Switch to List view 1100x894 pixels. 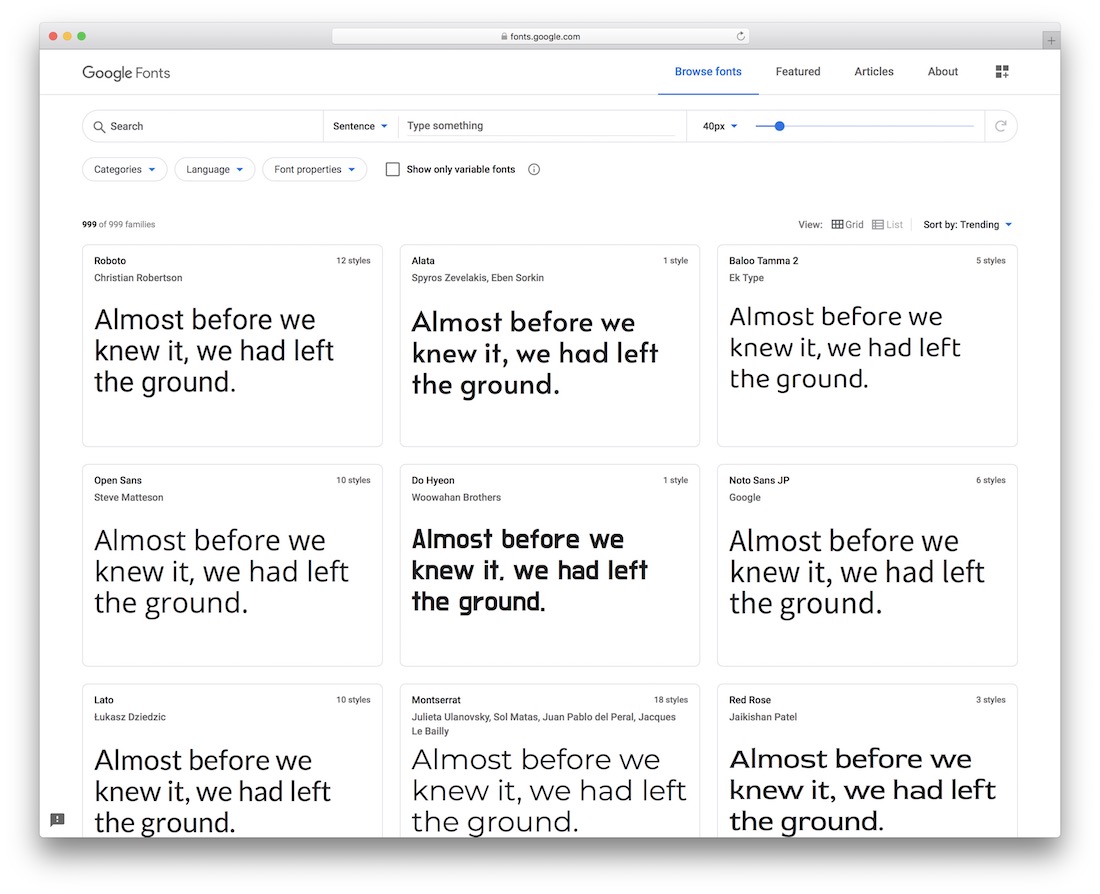coord(887,225)
